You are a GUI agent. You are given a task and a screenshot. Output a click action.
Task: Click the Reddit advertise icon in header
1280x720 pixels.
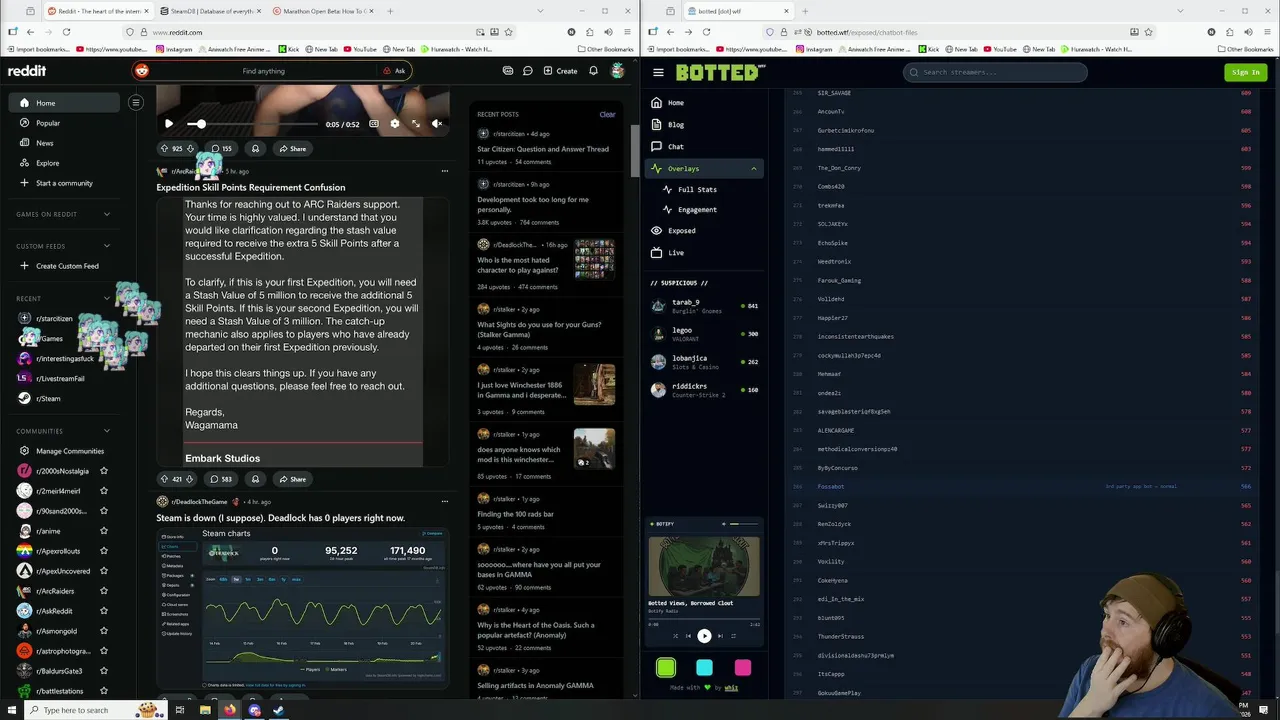[x=508, y=71]
